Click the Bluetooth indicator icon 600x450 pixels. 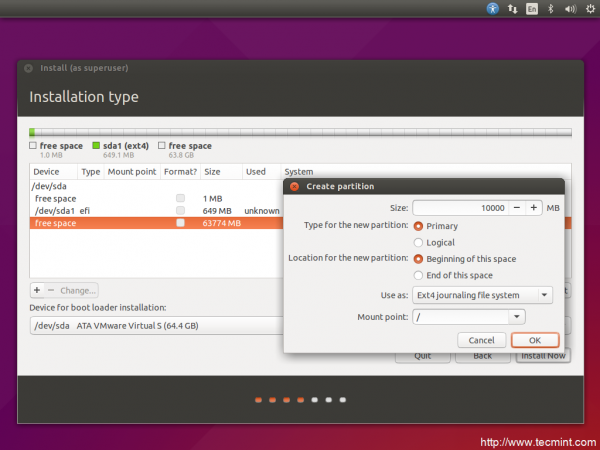coord(550,8)
